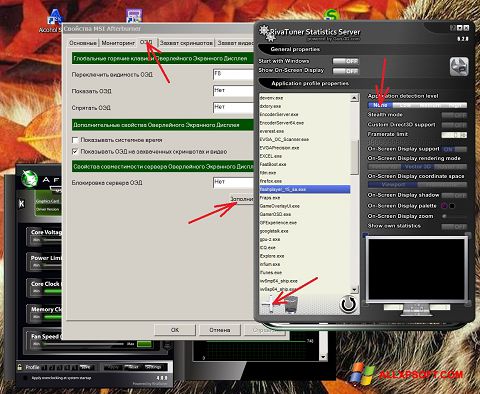Toggle Stealth mode switch

(x=454, y=115)
